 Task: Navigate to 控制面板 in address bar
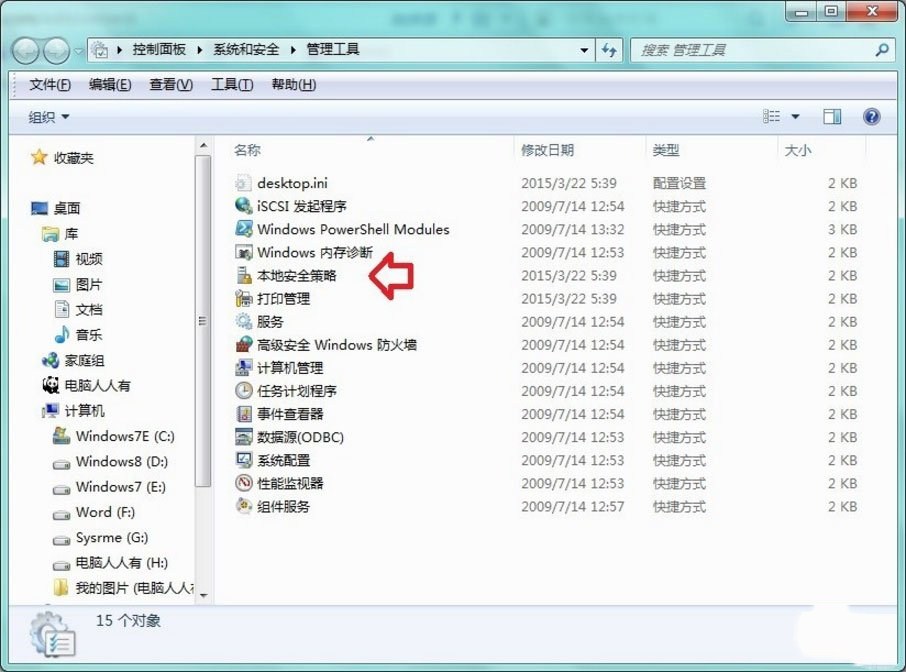[159, 50]
